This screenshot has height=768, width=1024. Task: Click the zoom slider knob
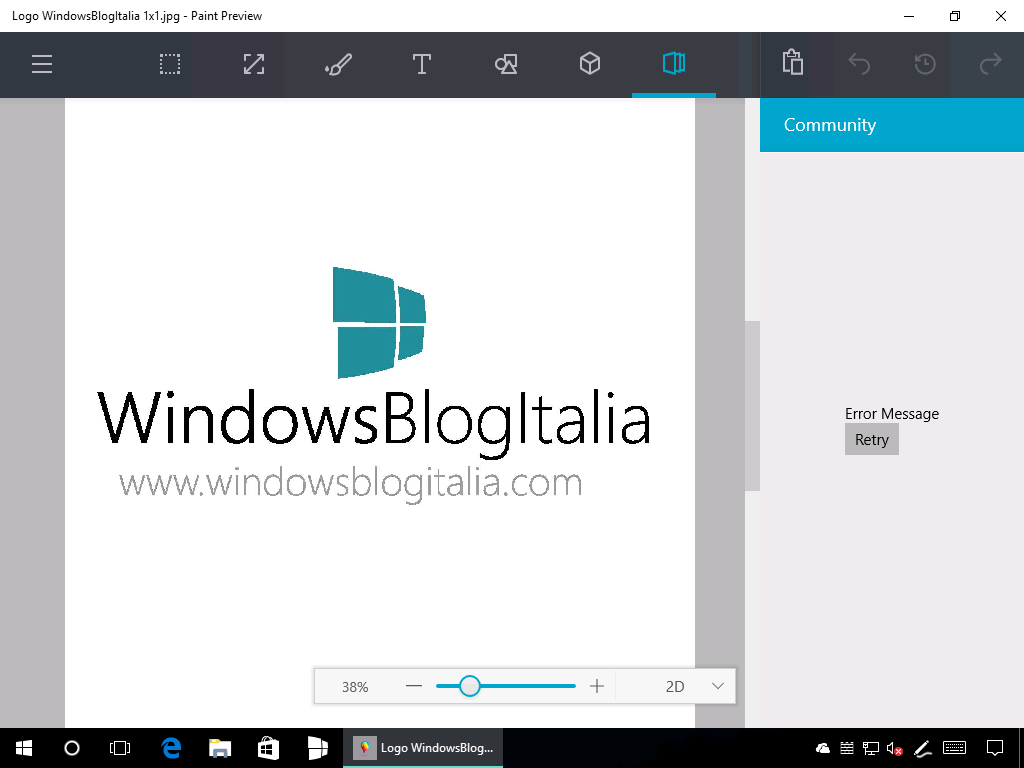pyautogui.click(x=470, y=686)
